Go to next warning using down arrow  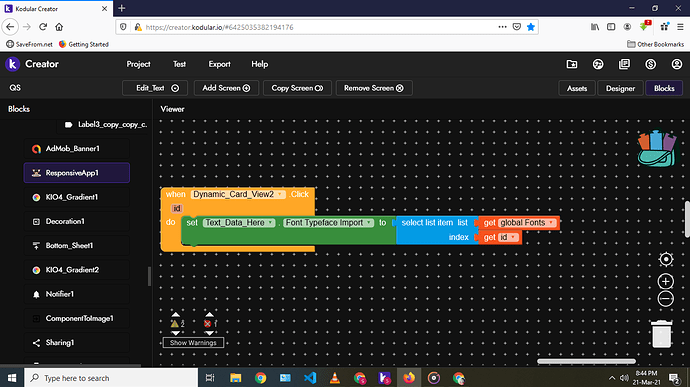click(x=175, y=333)
